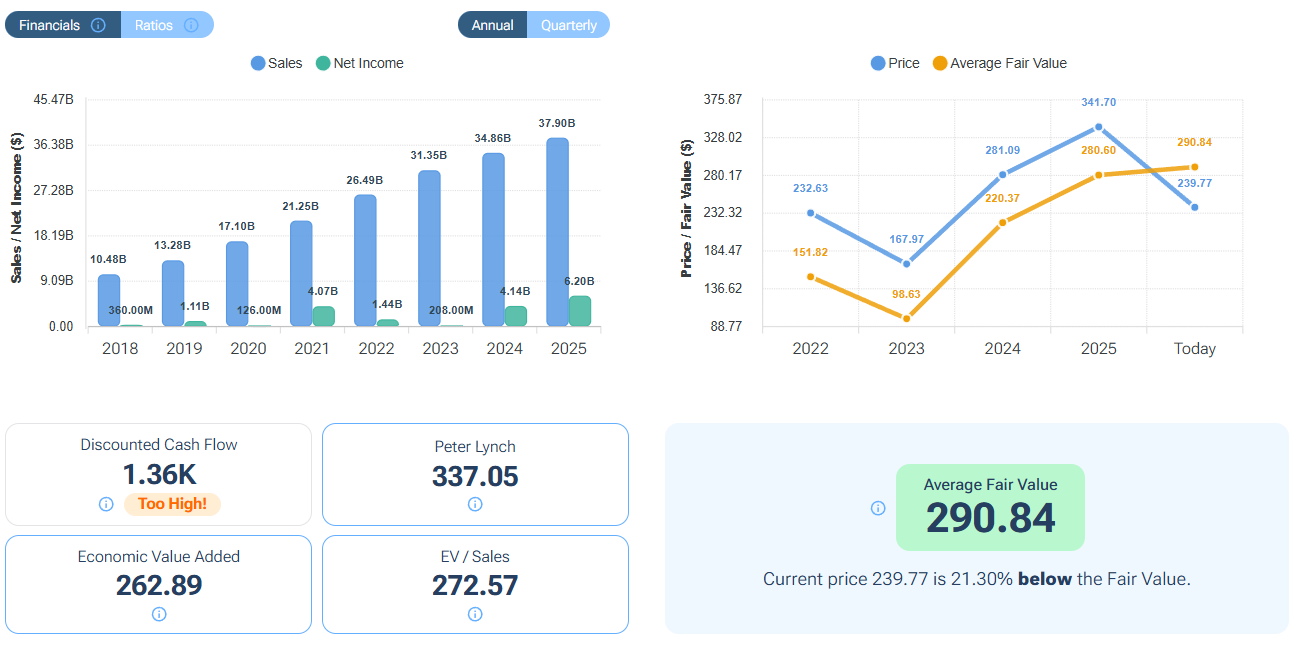The image size is (1294, 648).
Task: Select Quarterly period view
Action: coord(568,25)
